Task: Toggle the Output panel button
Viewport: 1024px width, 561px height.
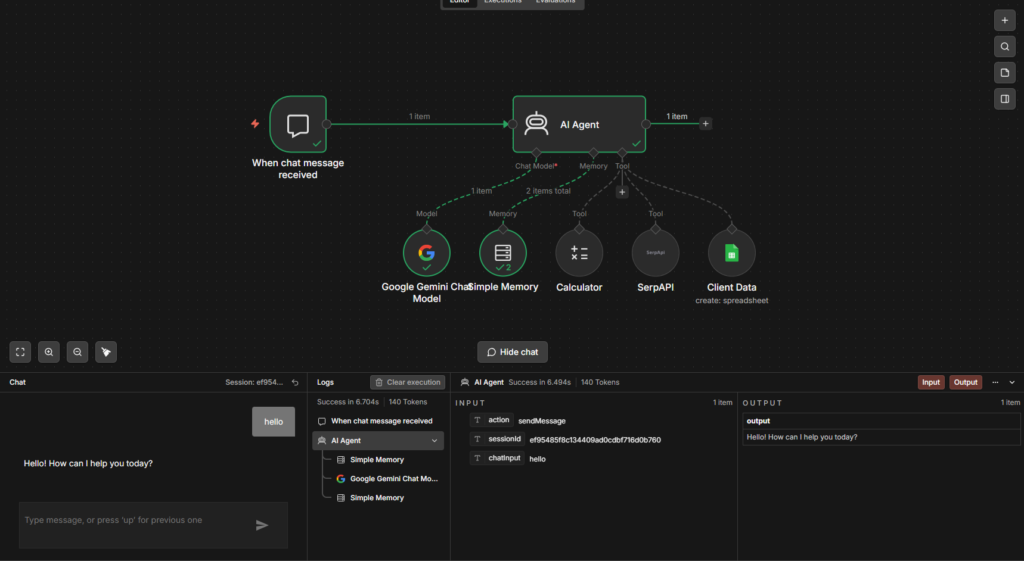Action: pos(965,383)
